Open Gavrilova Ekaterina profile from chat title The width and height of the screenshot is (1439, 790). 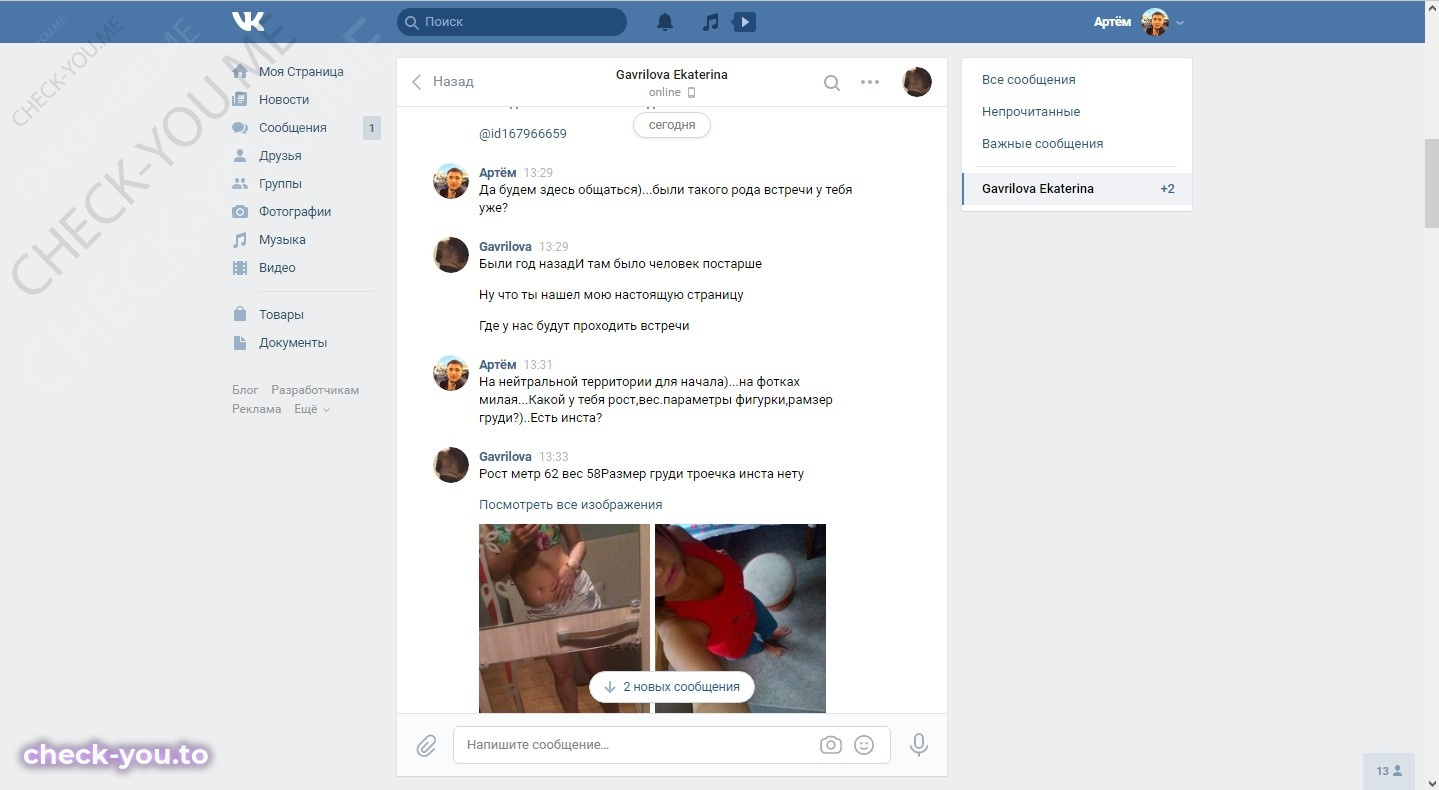[x=672, y=75]
